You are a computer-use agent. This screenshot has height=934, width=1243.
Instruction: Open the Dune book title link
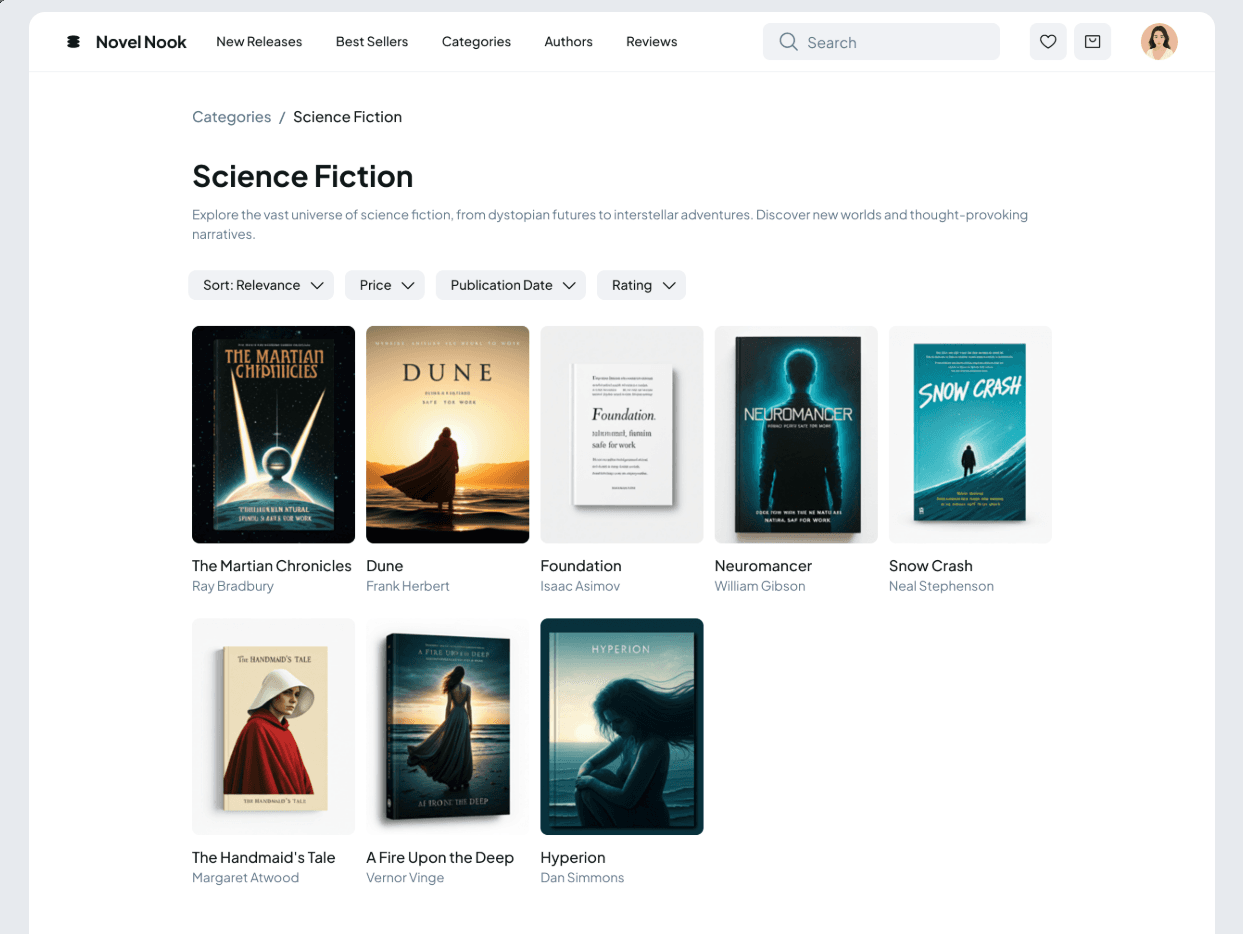pos(385,566)
